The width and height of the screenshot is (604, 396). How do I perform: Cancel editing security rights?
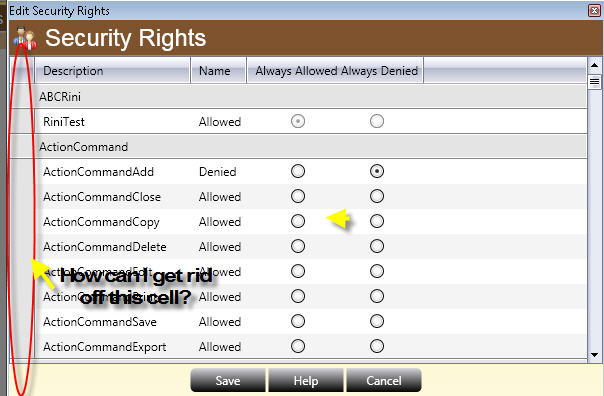384,381
